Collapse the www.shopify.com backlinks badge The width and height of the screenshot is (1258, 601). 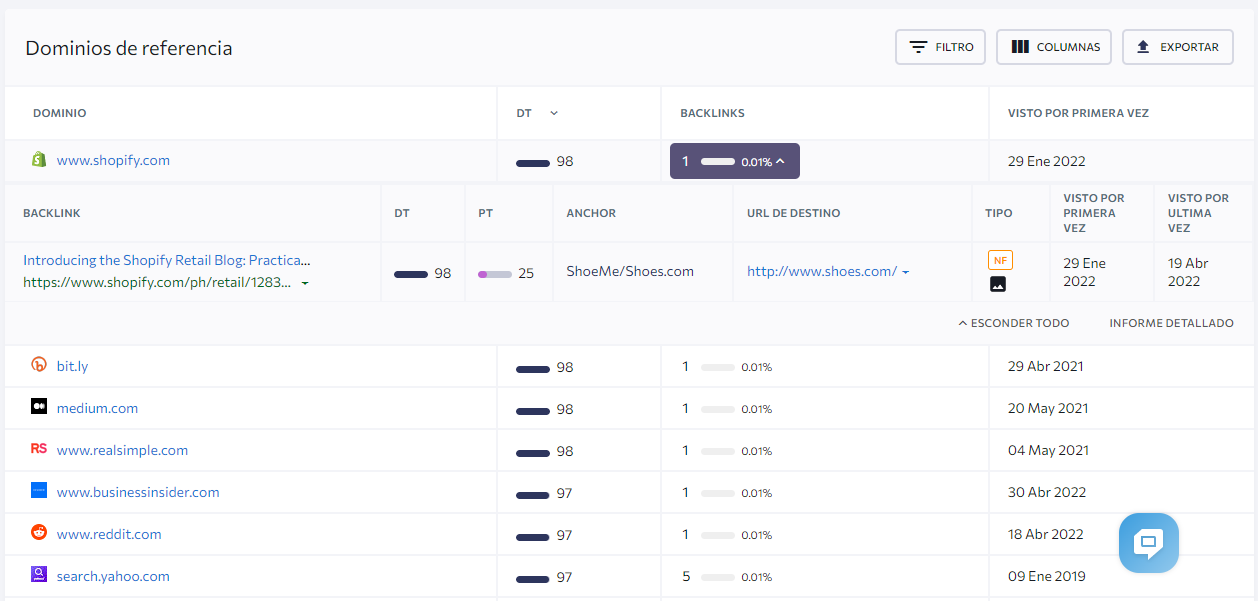click(735, 162)
